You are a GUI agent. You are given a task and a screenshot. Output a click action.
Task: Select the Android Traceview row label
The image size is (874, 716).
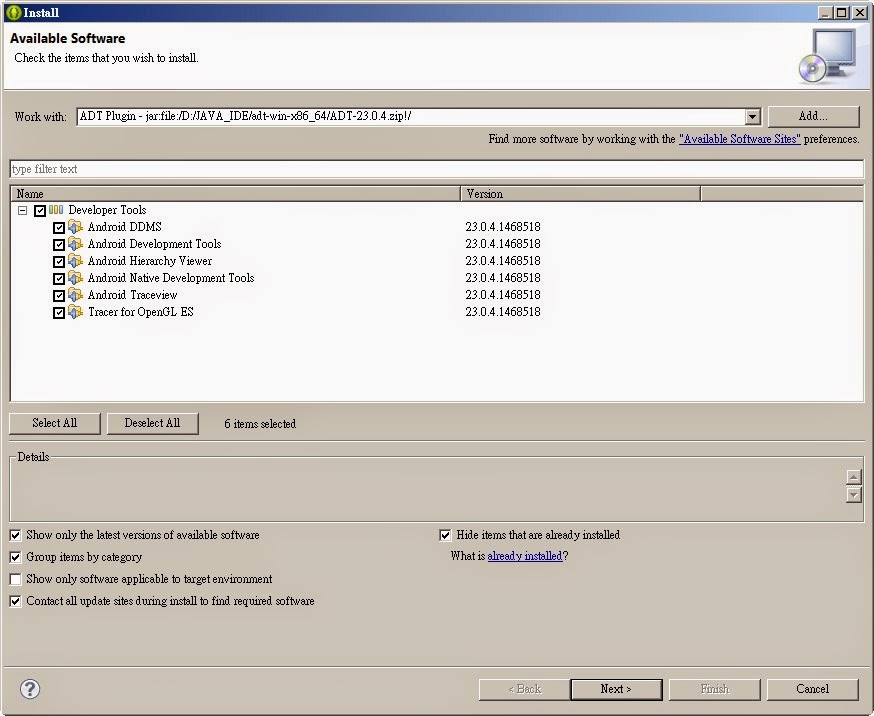[133, 295]
